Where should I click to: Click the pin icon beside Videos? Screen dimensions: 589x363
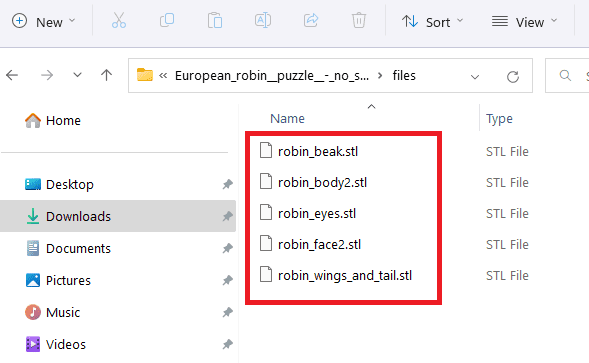click(x=227, y=344)
